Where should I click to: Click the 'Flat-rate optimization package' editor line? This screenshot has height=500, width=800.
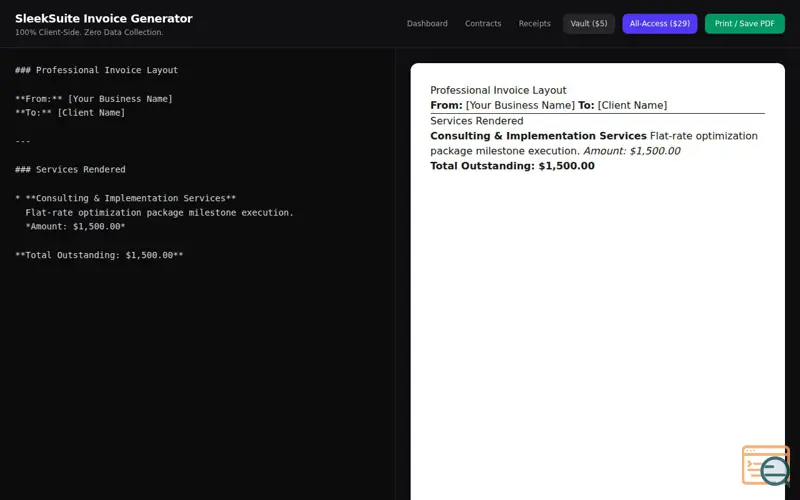click(x=160, y=212)
